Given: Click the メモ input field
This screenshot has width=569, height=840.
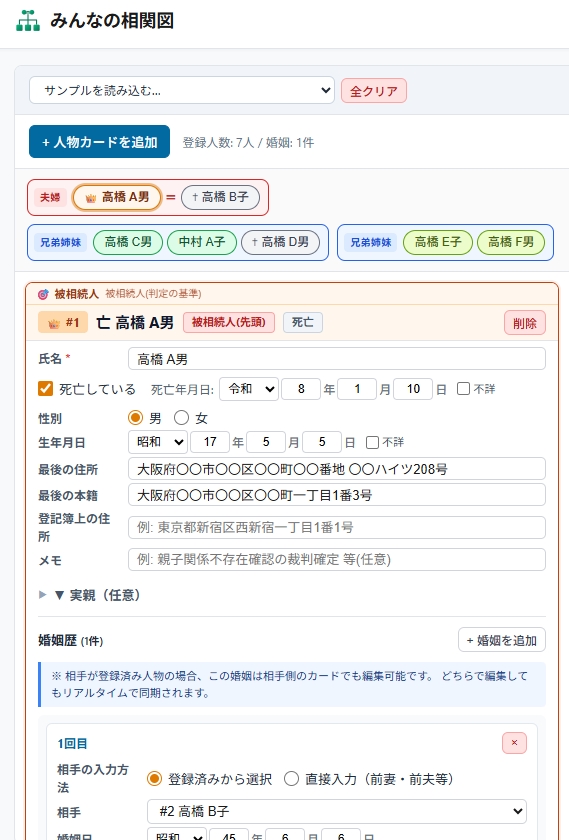Looking at the screenshot, I should click(x=336, y=559).
